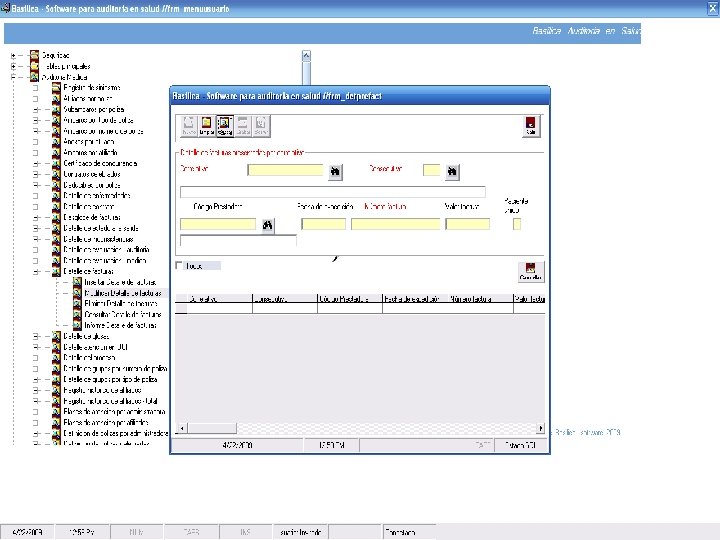Click icon of Certificado de concurrencia

pos(56,163)
